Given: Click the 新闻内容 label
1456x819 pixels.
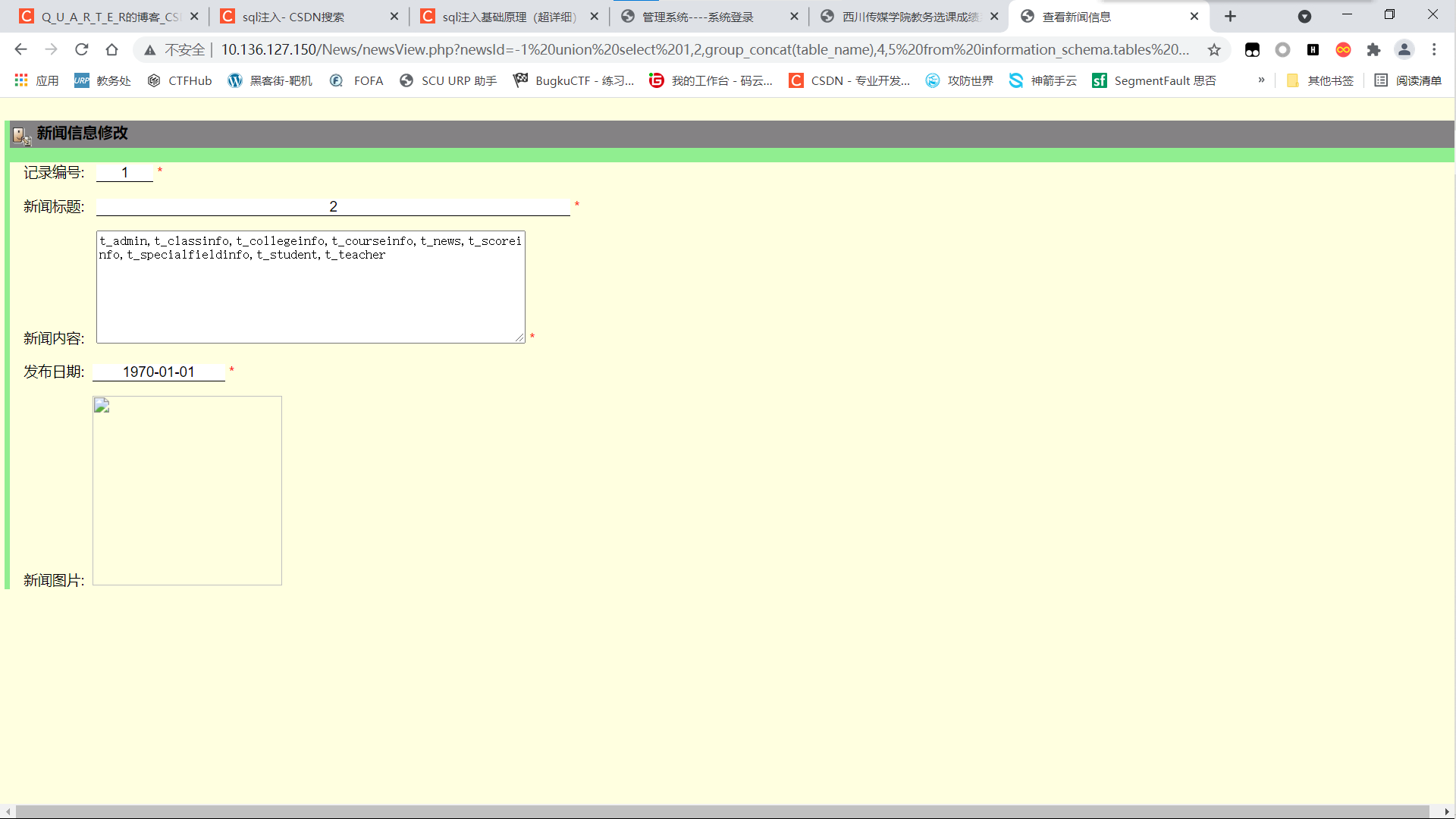Looking at the screenshot, I should pyautogui.click(x=54, y=339).
